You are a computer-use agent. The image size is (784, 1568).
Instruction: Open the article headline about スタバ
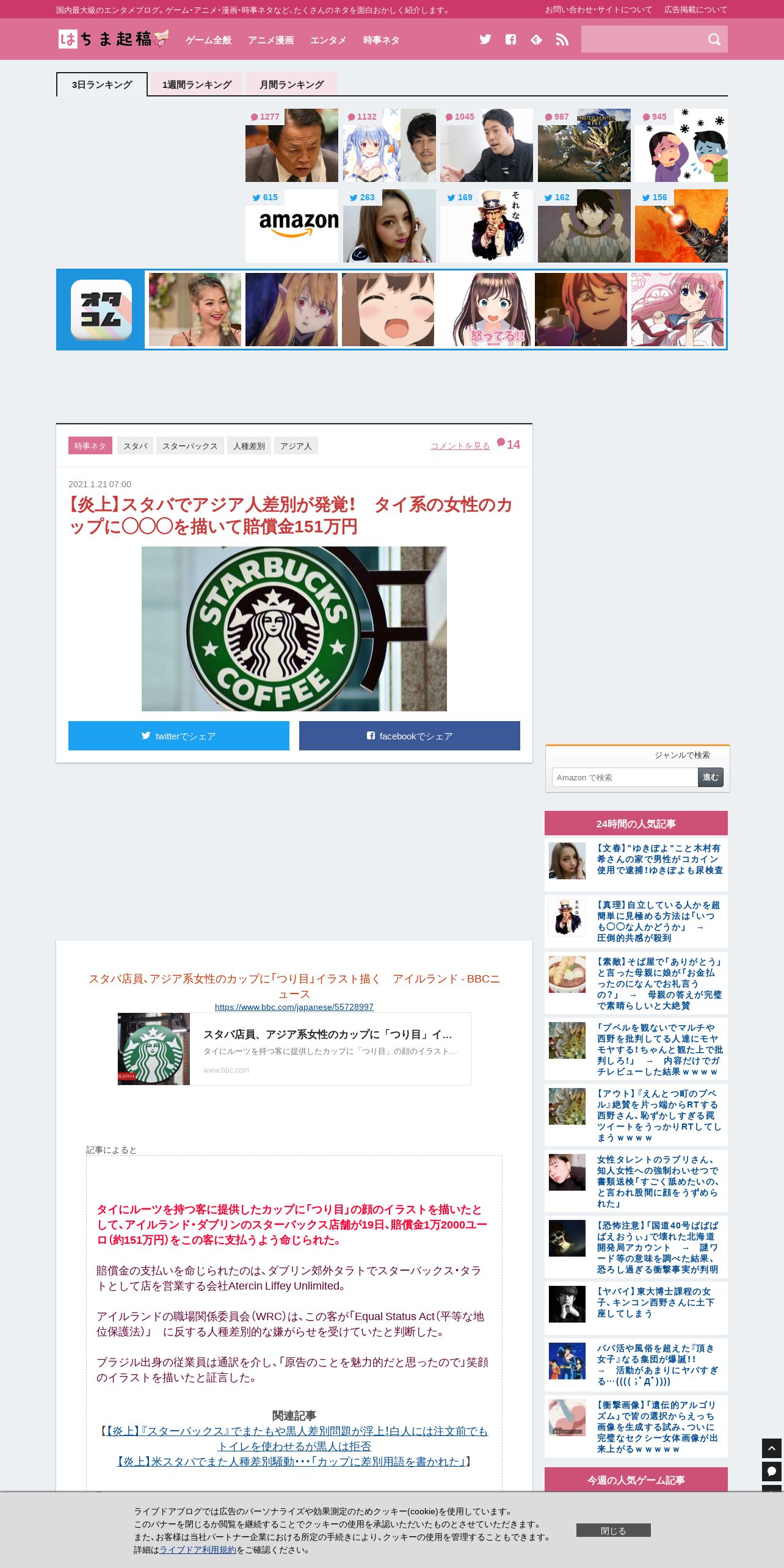tap(291, 515)
